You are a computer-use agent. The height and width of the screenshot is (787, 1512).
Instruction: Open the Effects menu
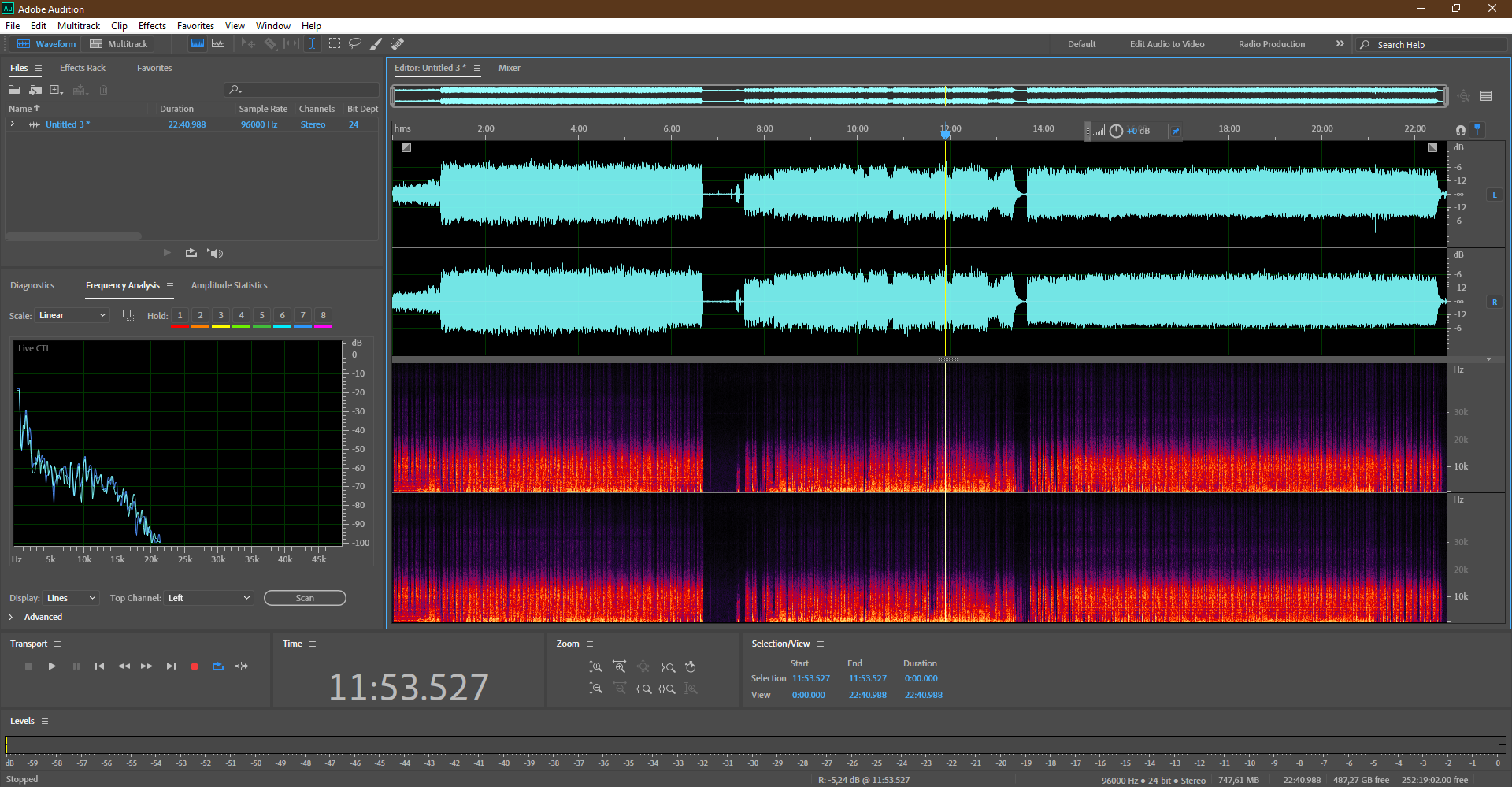coord(152,26)
